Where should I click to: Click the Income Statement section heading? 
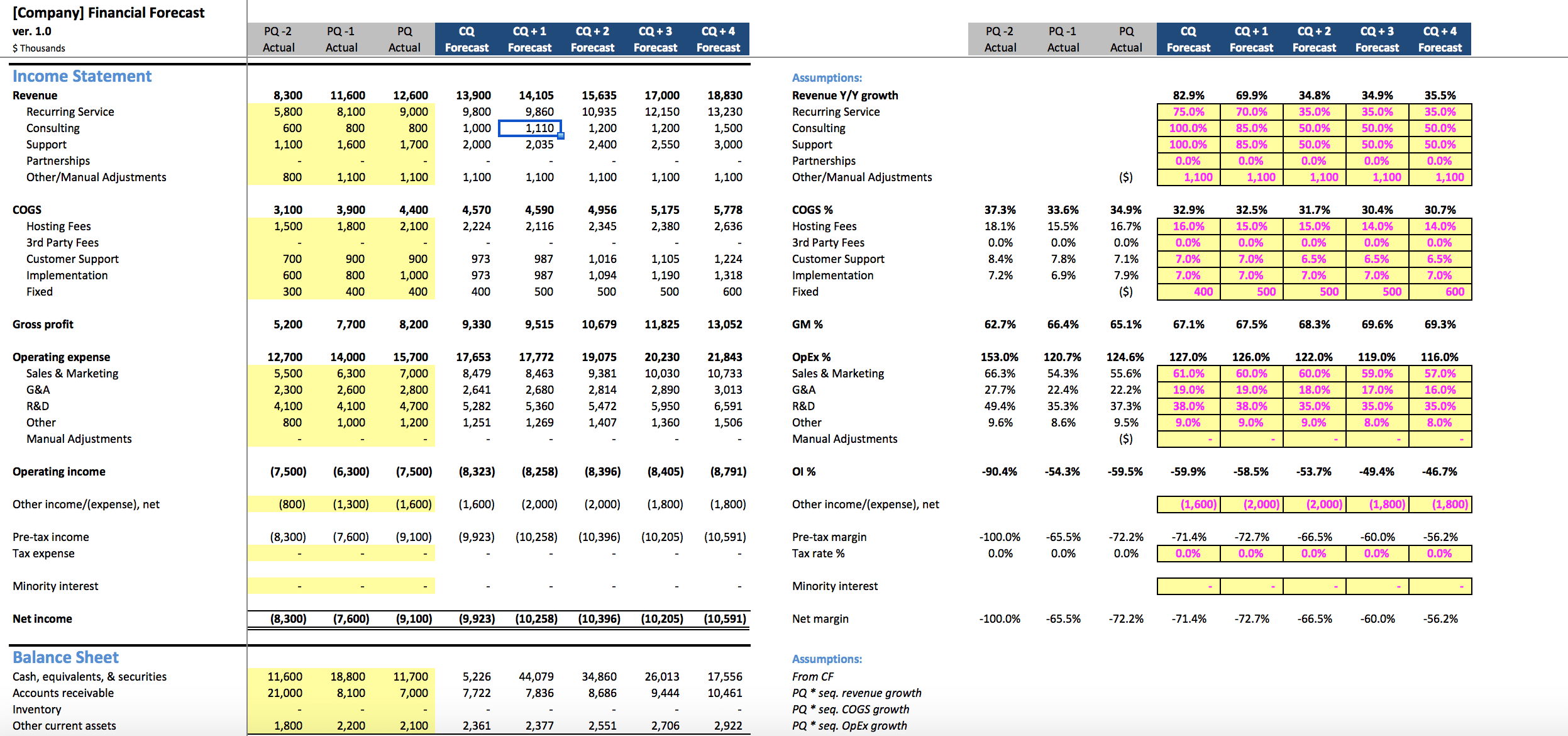(82, 76)
